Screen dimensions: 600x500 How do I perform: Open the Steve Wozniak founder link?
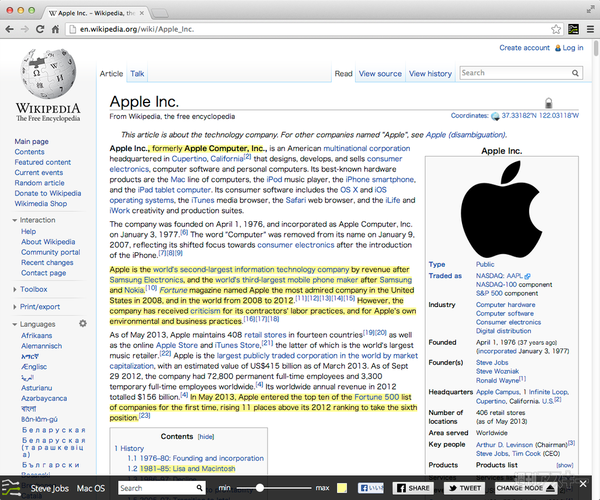pyautogui.click(x=497, y=371)
